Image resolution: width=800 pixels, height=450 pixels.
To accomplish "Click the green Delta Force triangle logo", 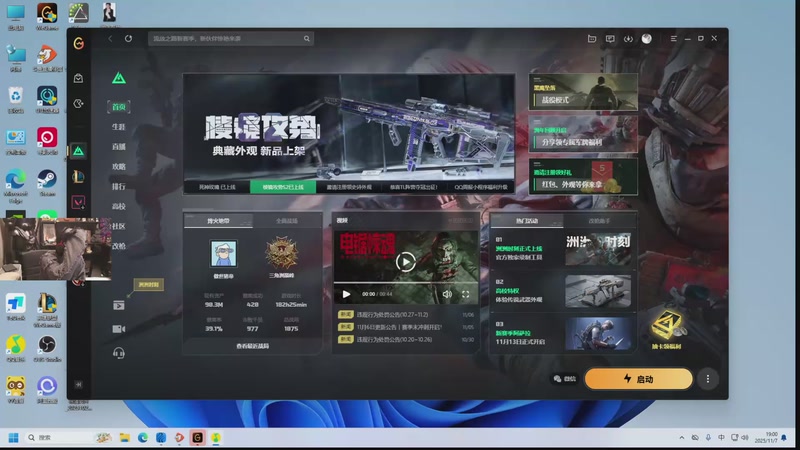I will pos(119,78).
